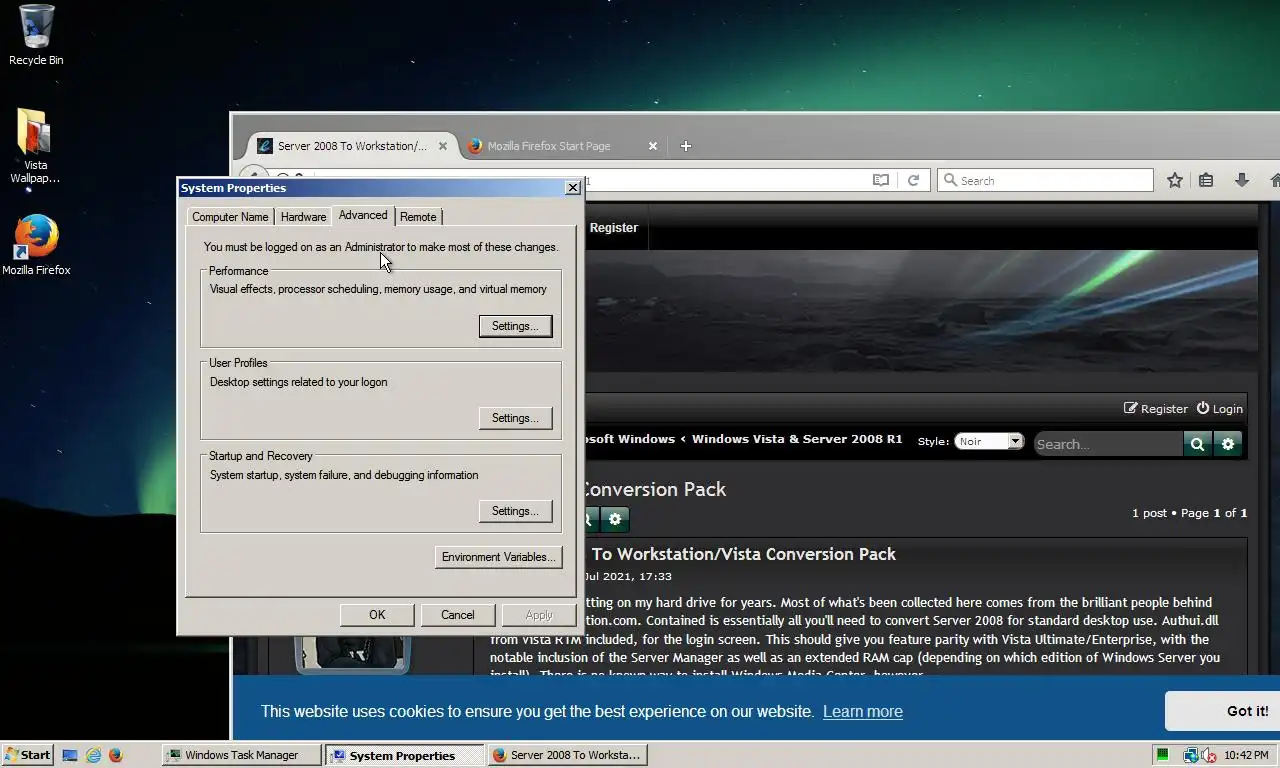Screen dimensions: 1280x768
Task: Show Firefox bookmarks list icon
Action: click(x=1206, y=180)
